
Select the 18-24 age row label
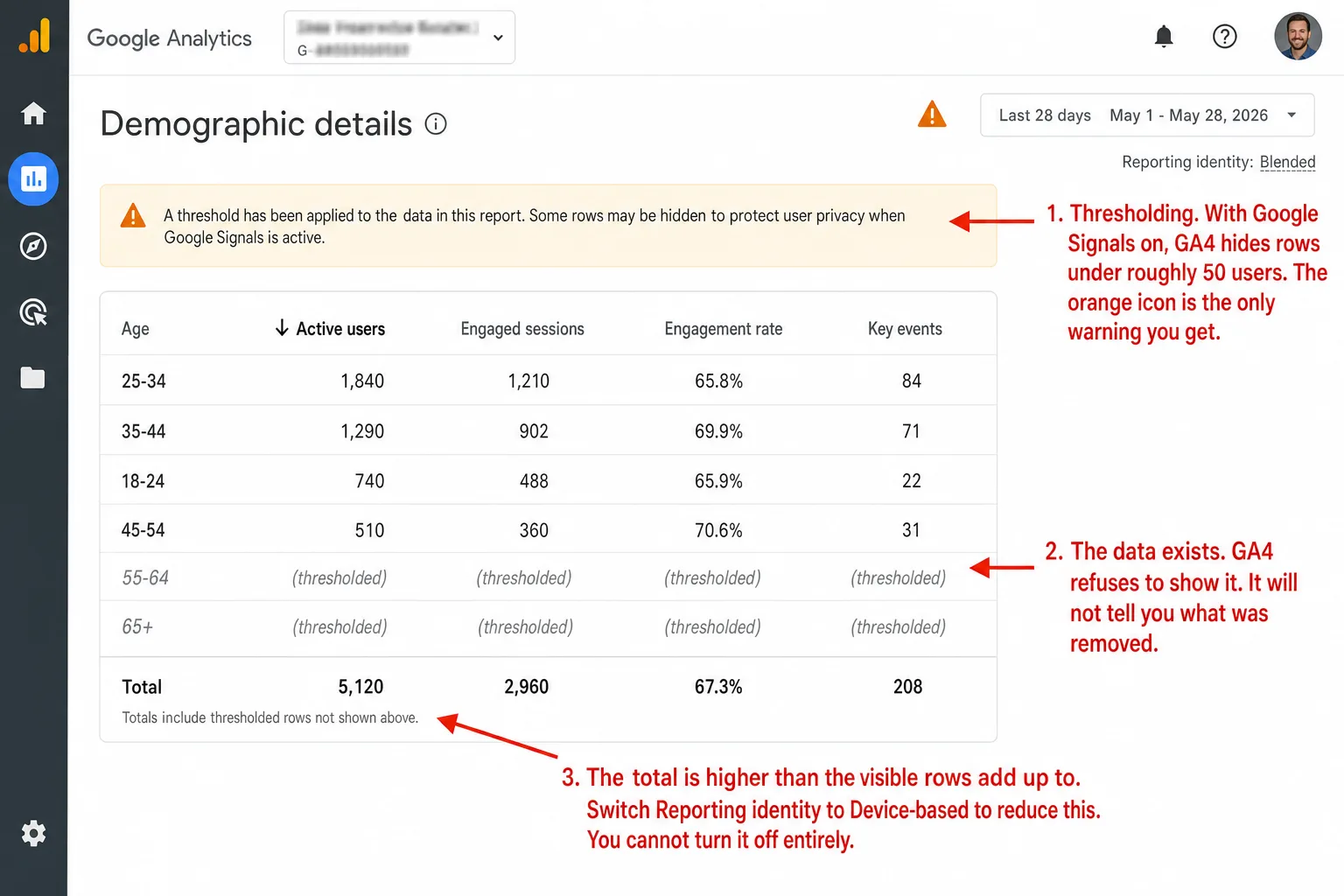pos(143,481)
